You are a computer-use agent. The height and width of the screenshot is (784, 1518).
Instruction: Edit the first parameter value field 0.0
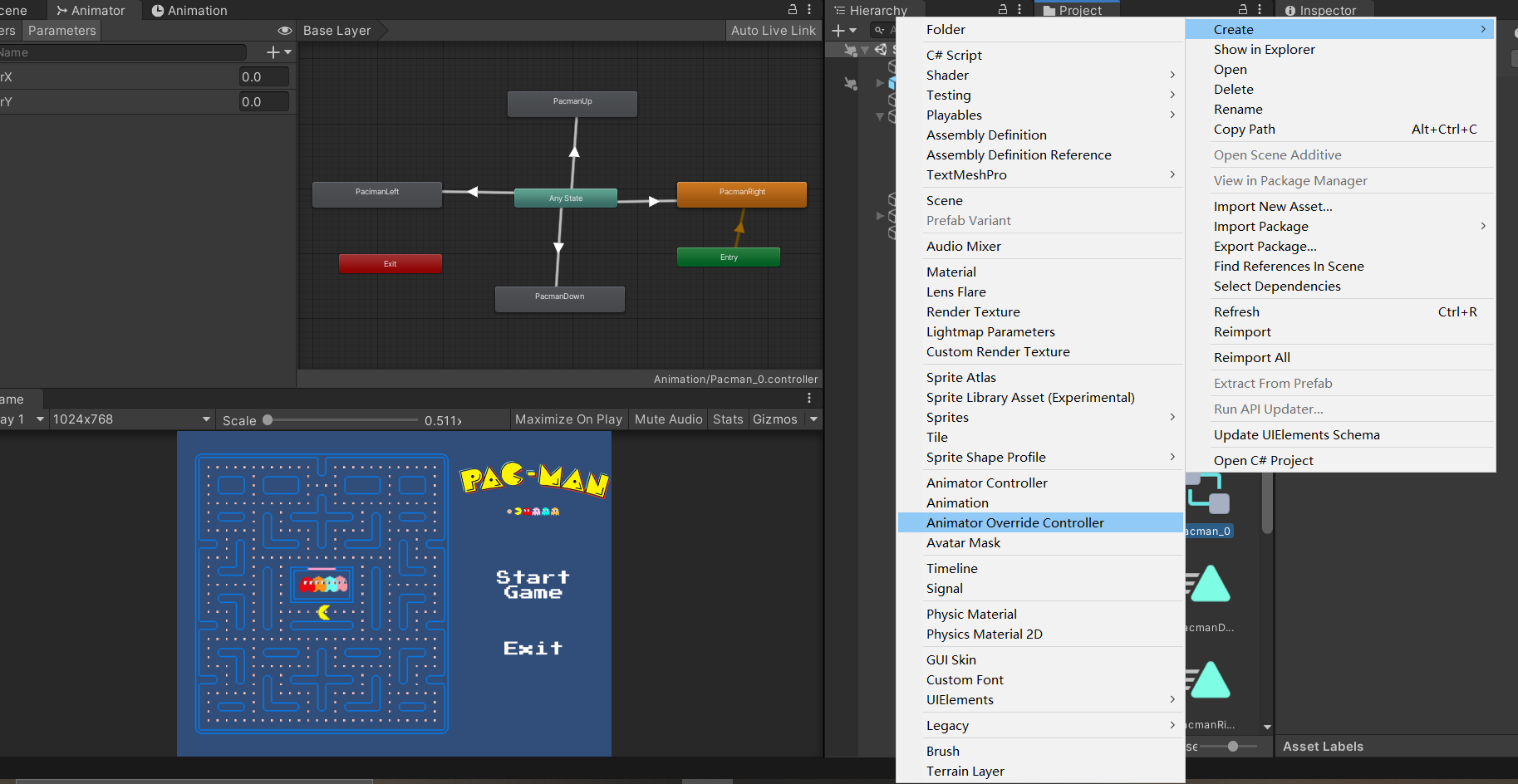pyautogui.click(x=264, y=77)
